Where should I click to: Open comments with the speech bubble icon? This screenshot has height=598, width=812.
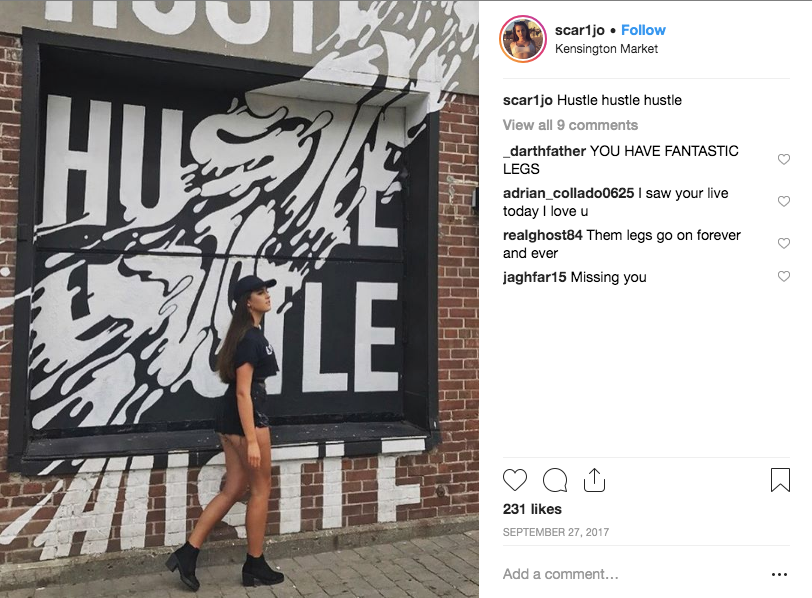[555, 480]
